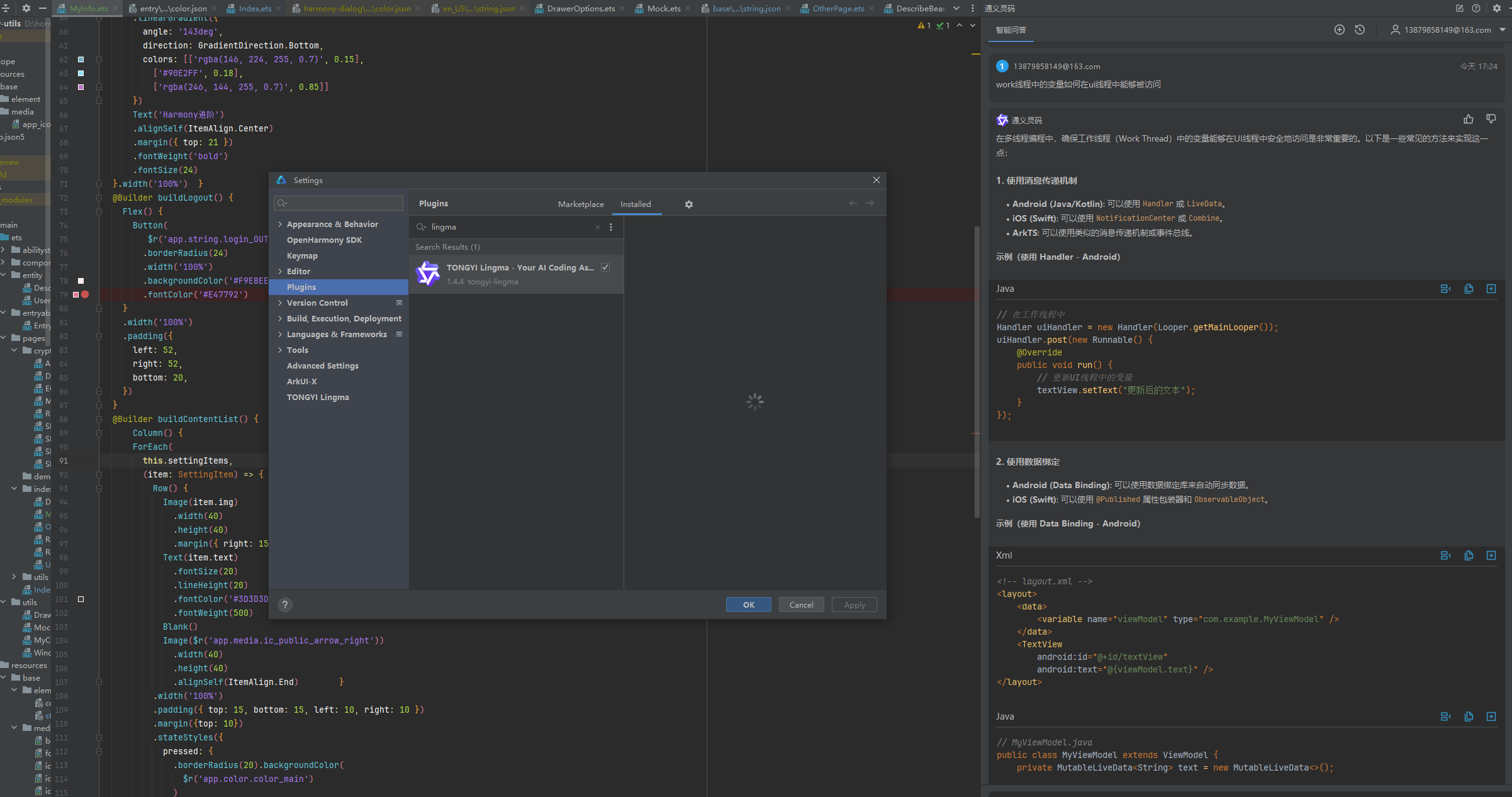
Task: Expand Editor settings section
Action: pyautogui.click(x=280, y=272)
